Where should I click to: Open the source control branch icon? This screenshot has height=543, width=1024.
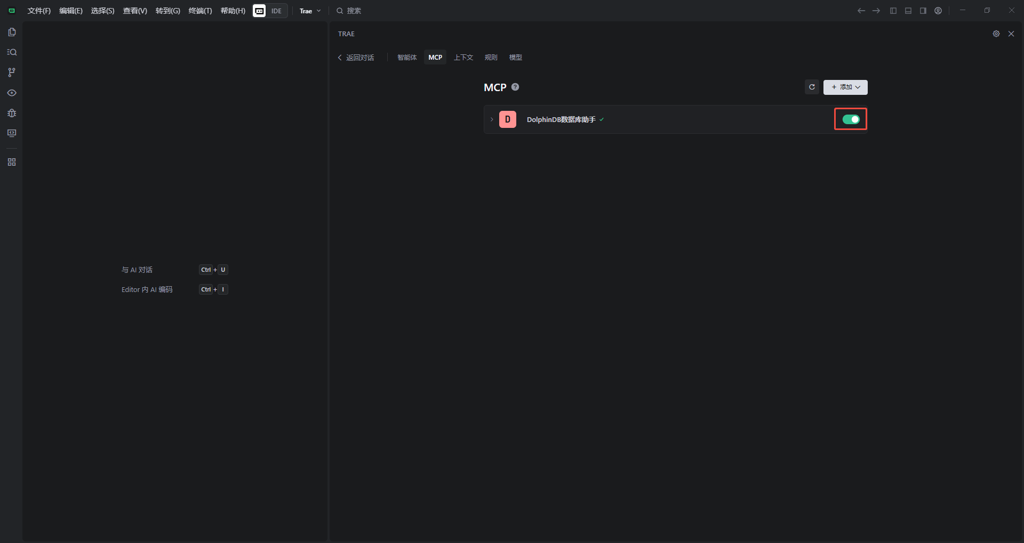point(12,72)
